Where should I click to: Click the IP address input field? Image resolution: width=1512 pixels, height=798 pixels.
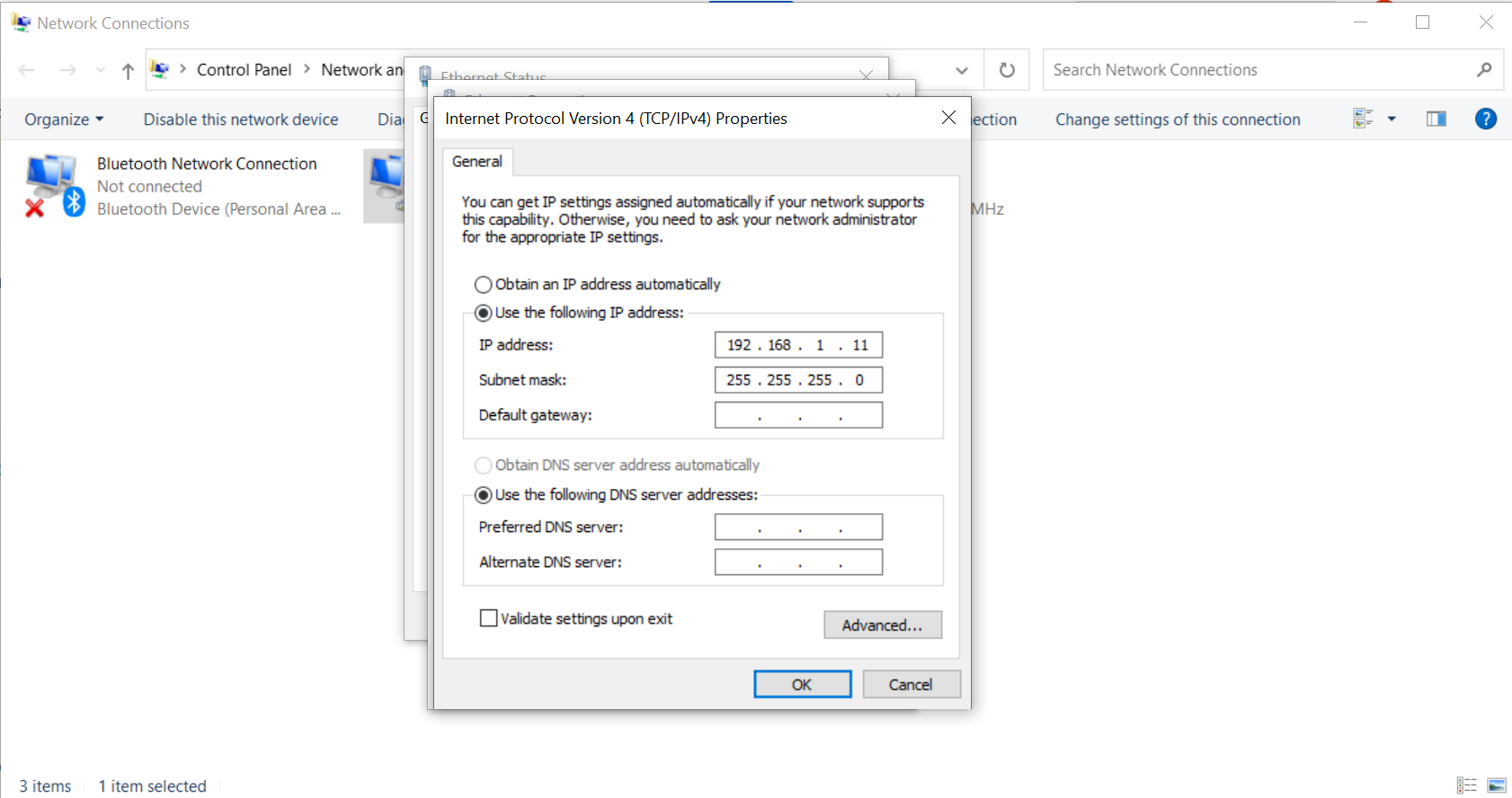798,345
